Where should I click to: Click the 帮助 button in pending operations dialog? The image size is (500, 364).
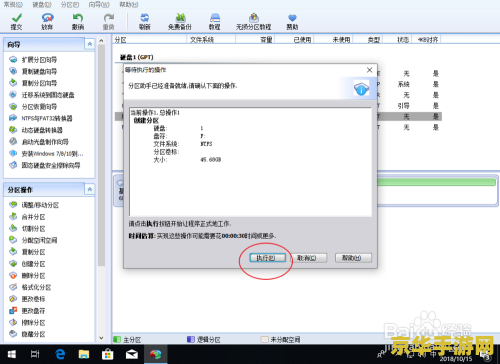(x=353, y=258)
